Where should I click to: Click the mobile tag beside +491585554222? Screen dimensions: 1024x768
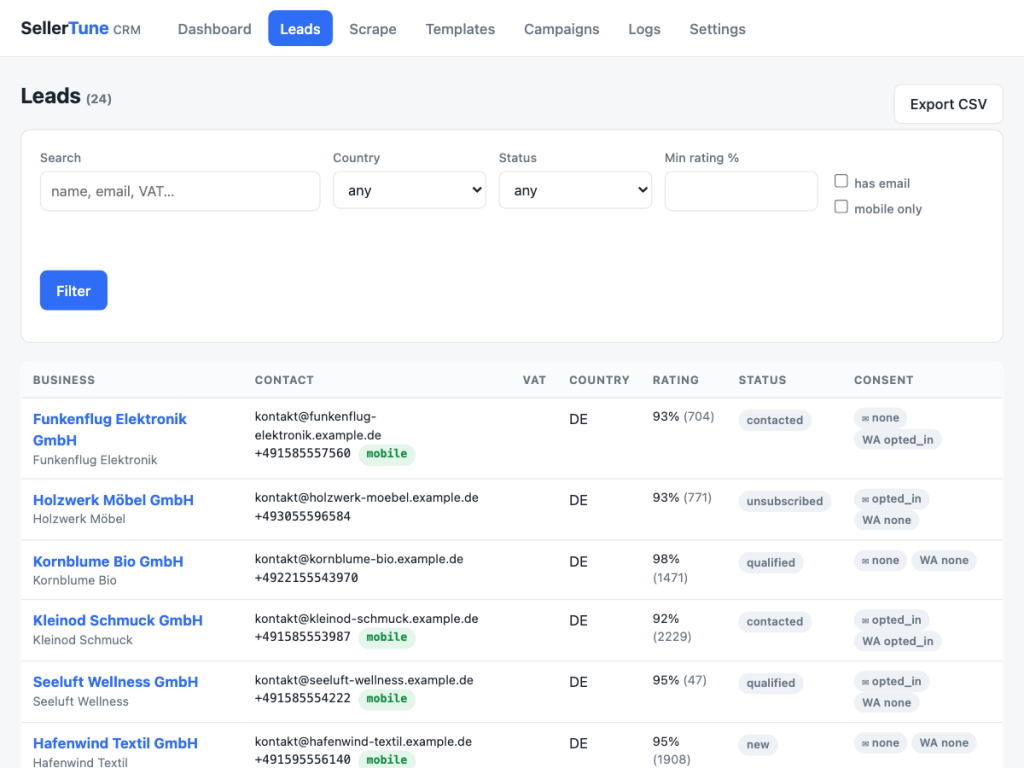tap(387, 698)
